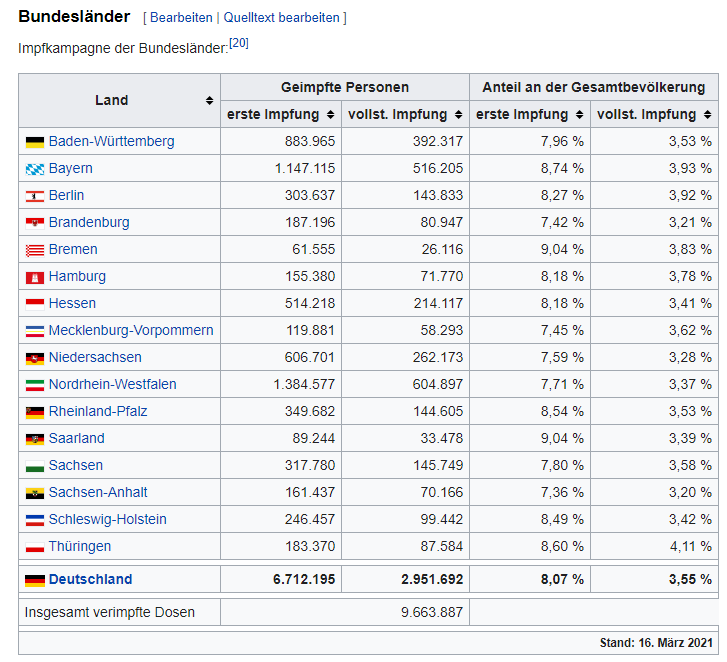This screenshot has height=662, width=727.
Task: Click the Saarland flag icon
Action: pyautogui.click(x=35, y=439)
